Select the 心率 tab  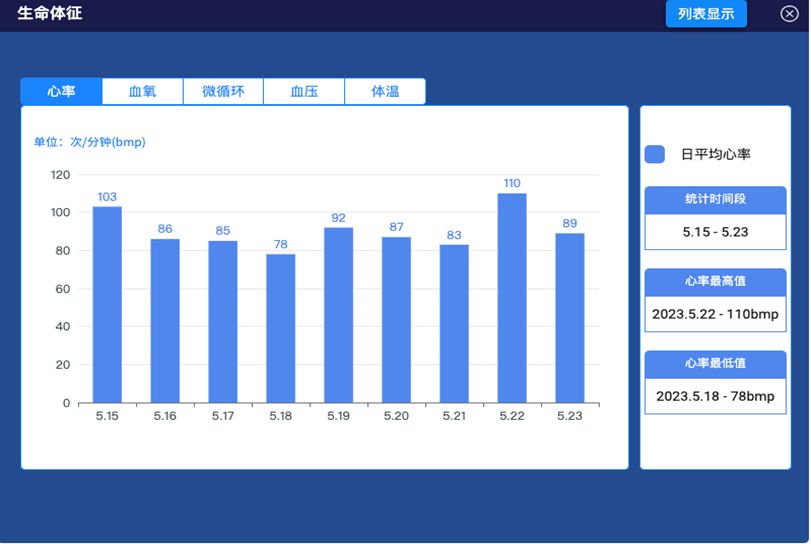(x=62, y=92)
